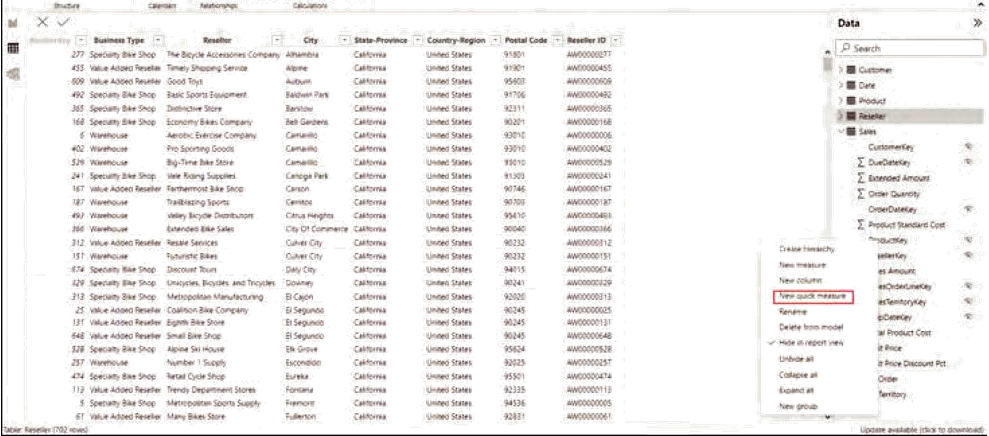Open Business Type column filter dropdown
The height and width of the screenshot is (436, 989).
(159, 40)
